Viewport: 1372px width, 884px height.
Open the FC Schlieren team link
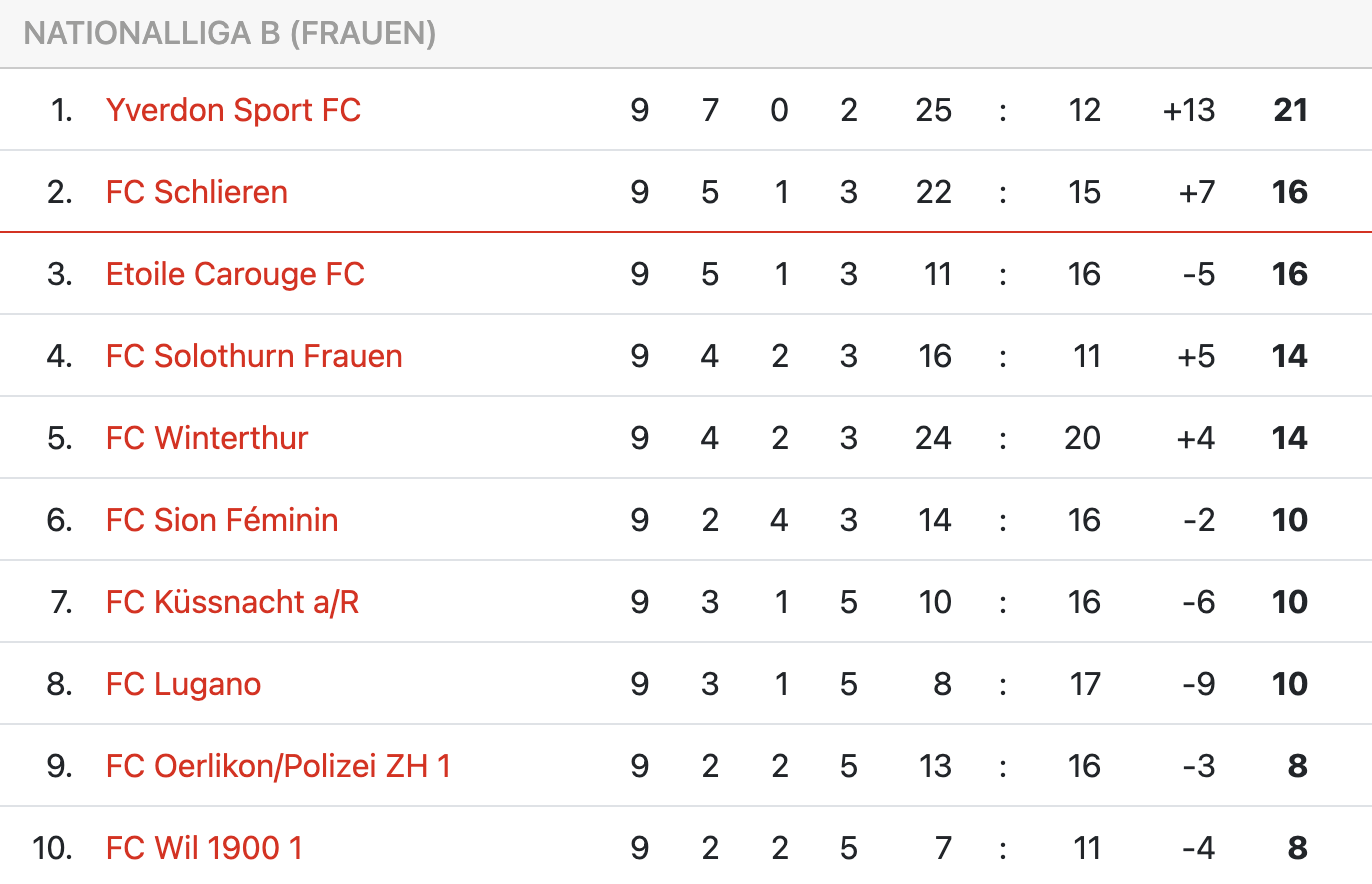(x=197, y=192)
